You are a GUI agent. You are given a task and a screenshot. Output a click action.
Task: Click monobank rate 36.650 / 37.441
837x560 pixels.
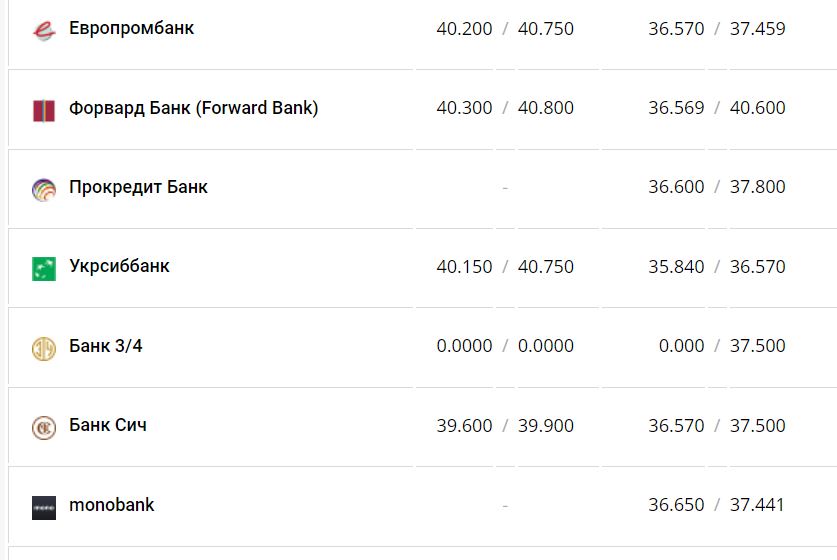click(716, 505)
